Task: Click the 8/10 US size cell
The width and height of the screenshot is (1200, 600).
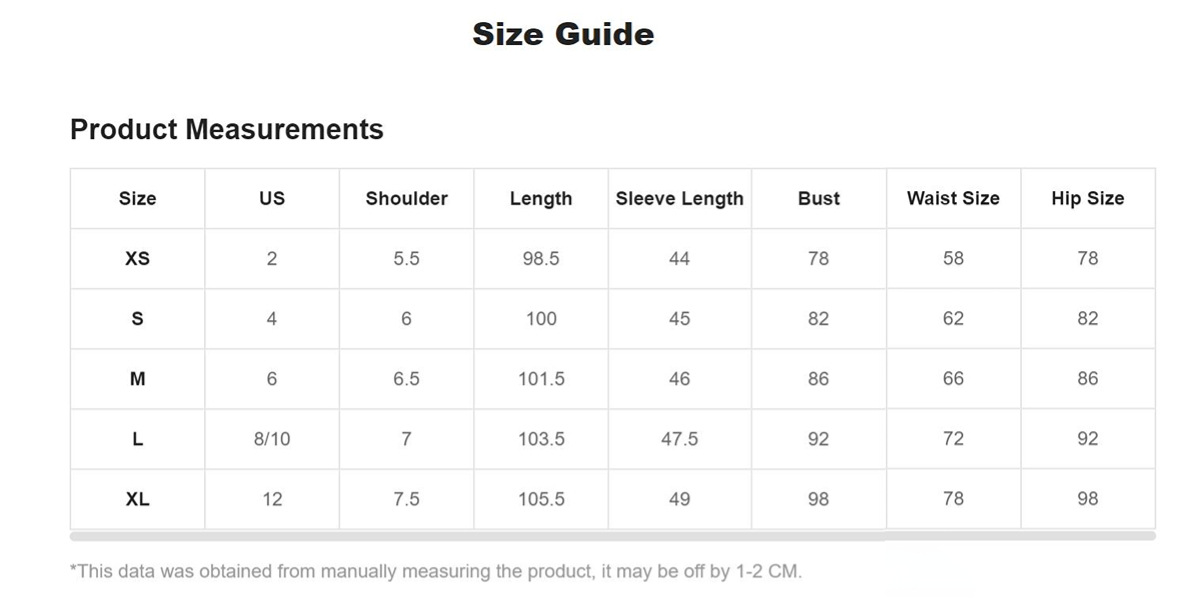Action: click(x=272, y=438)
